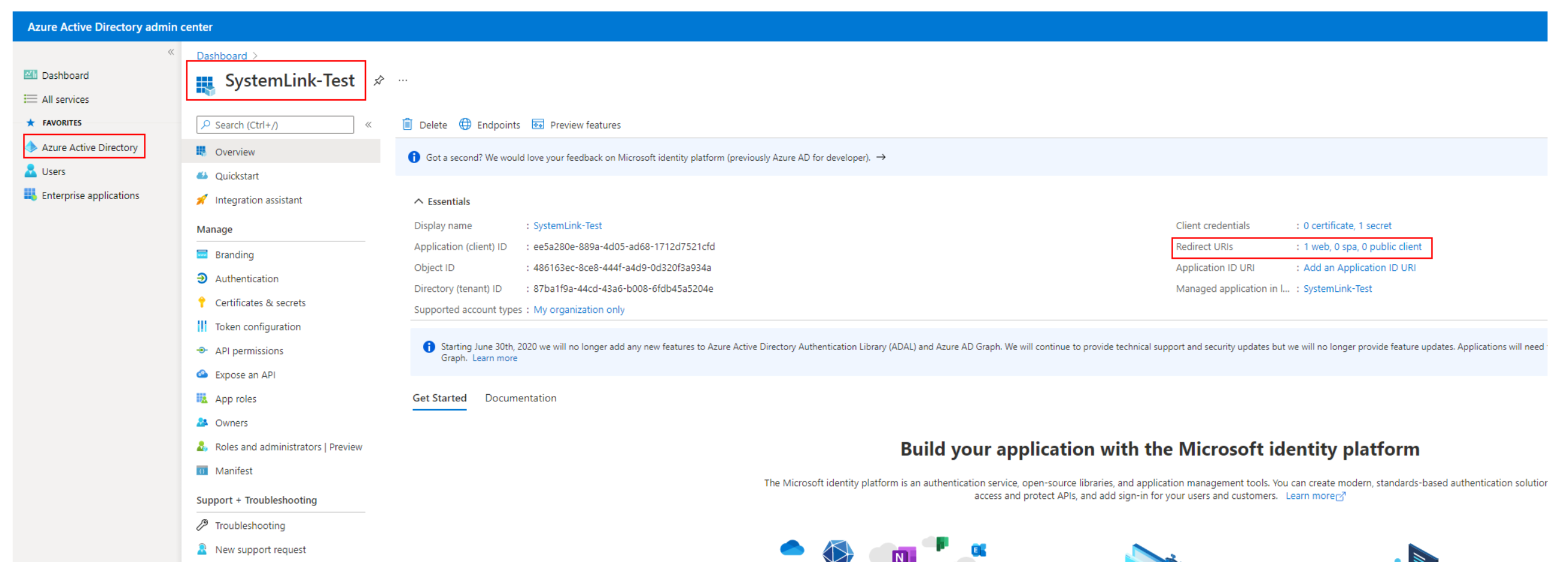
Task: Select the Object ID value text
Action: tap(622, 268)
